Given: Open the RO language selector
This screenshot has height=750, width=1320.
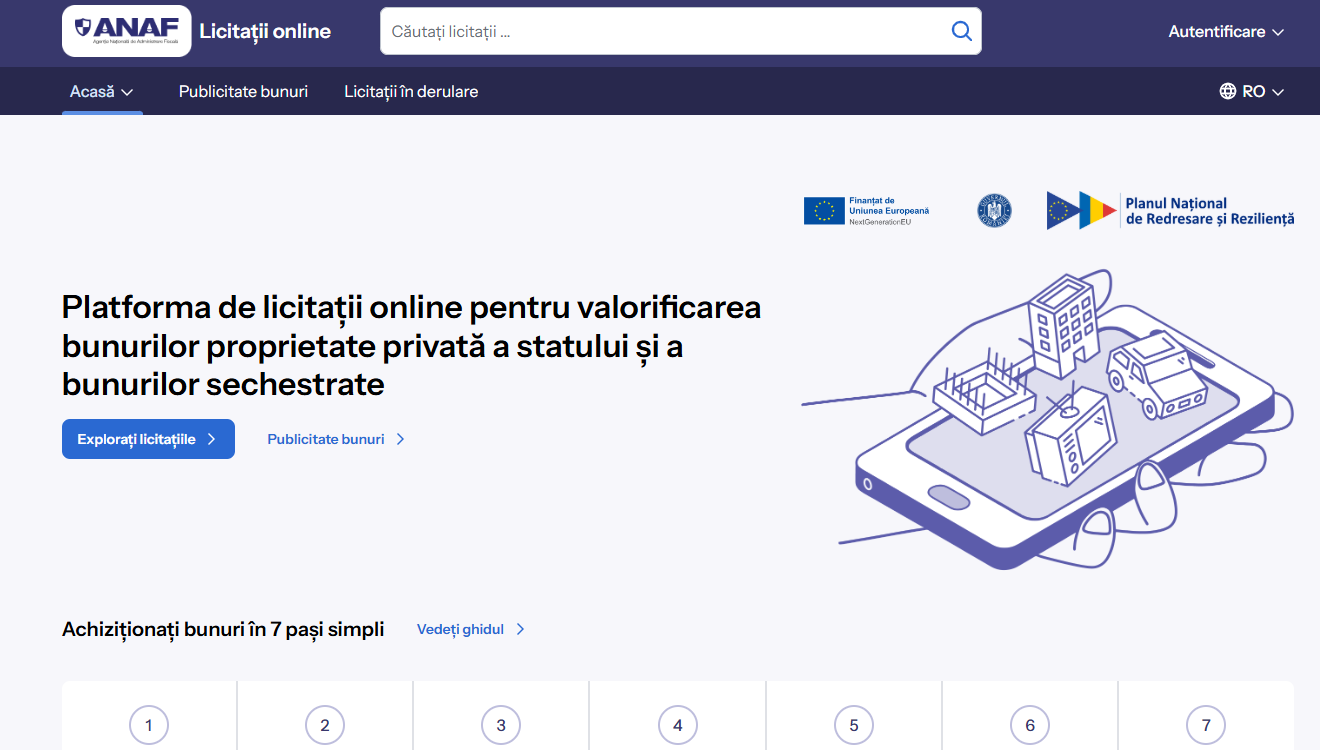Looking at the screenshot, I should [x=1252, y=91].
